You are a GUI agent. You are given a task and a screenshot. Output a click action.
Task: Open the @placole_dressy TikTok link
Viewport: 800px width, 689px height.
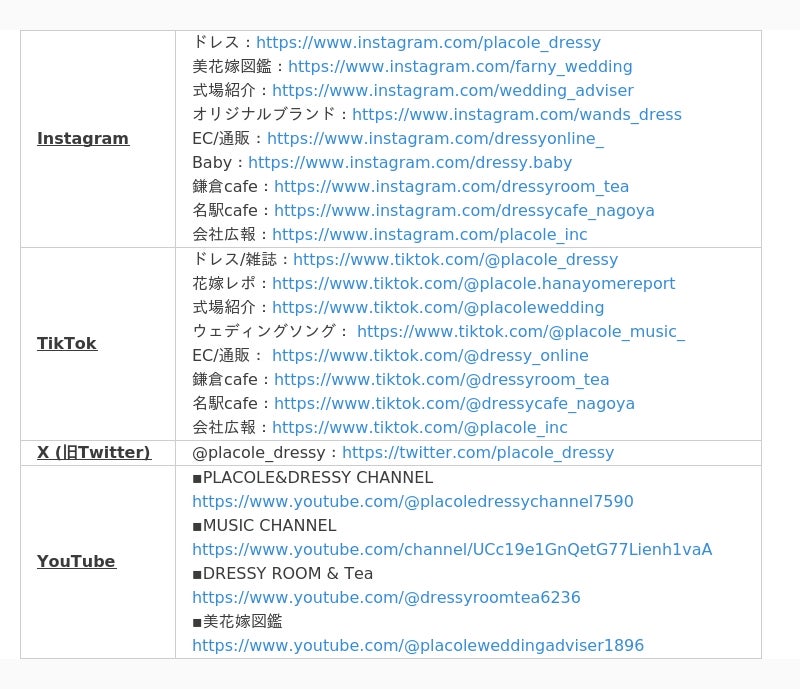(455, 260)
